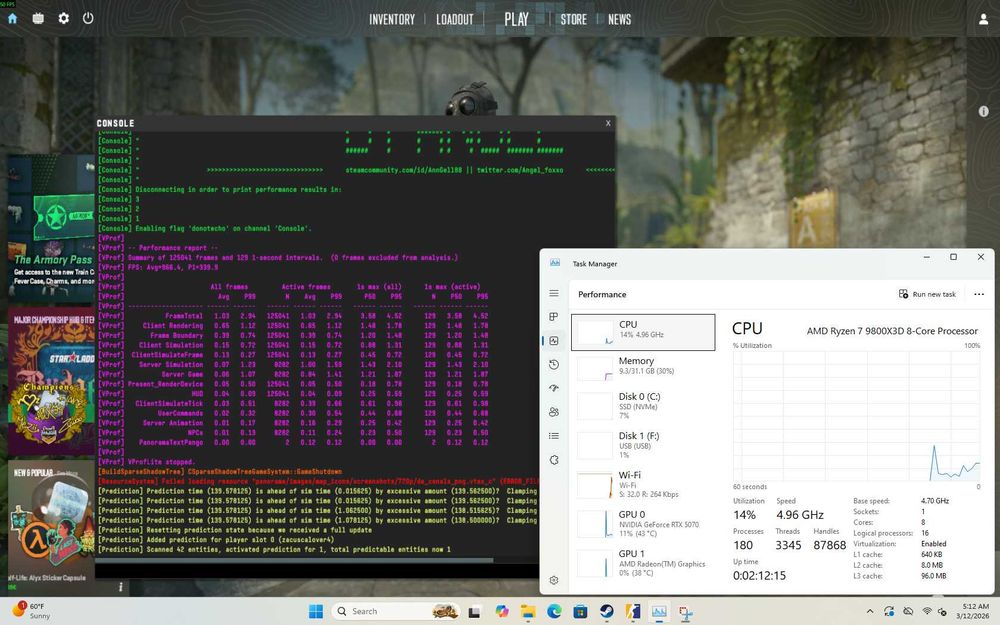Select Disk 1 (F:) performance item
Image resolution: width=1000 pixels, height=625 pixels.
(643, 445)
